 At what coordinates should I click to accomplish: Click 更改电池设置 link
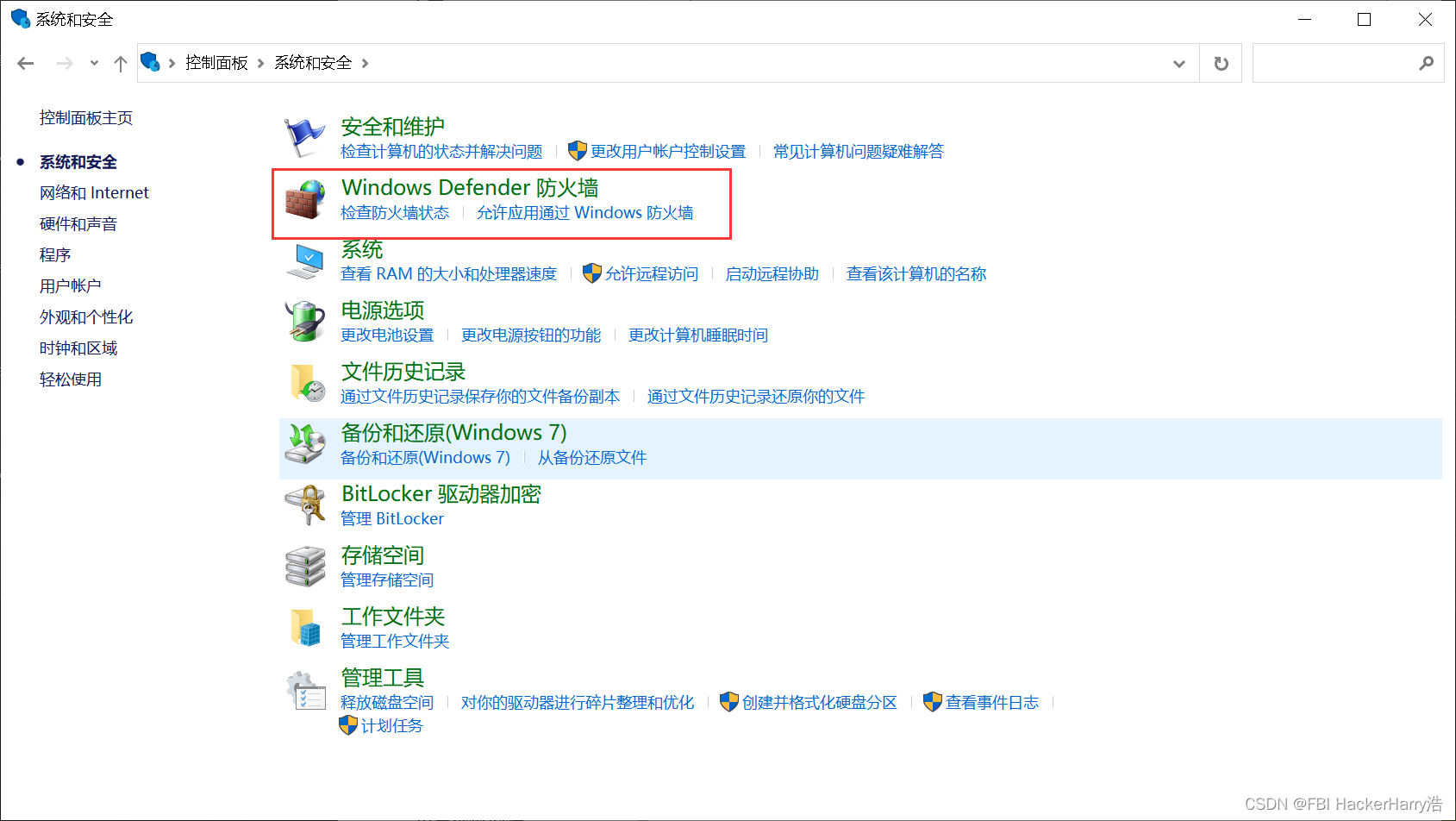387,335
